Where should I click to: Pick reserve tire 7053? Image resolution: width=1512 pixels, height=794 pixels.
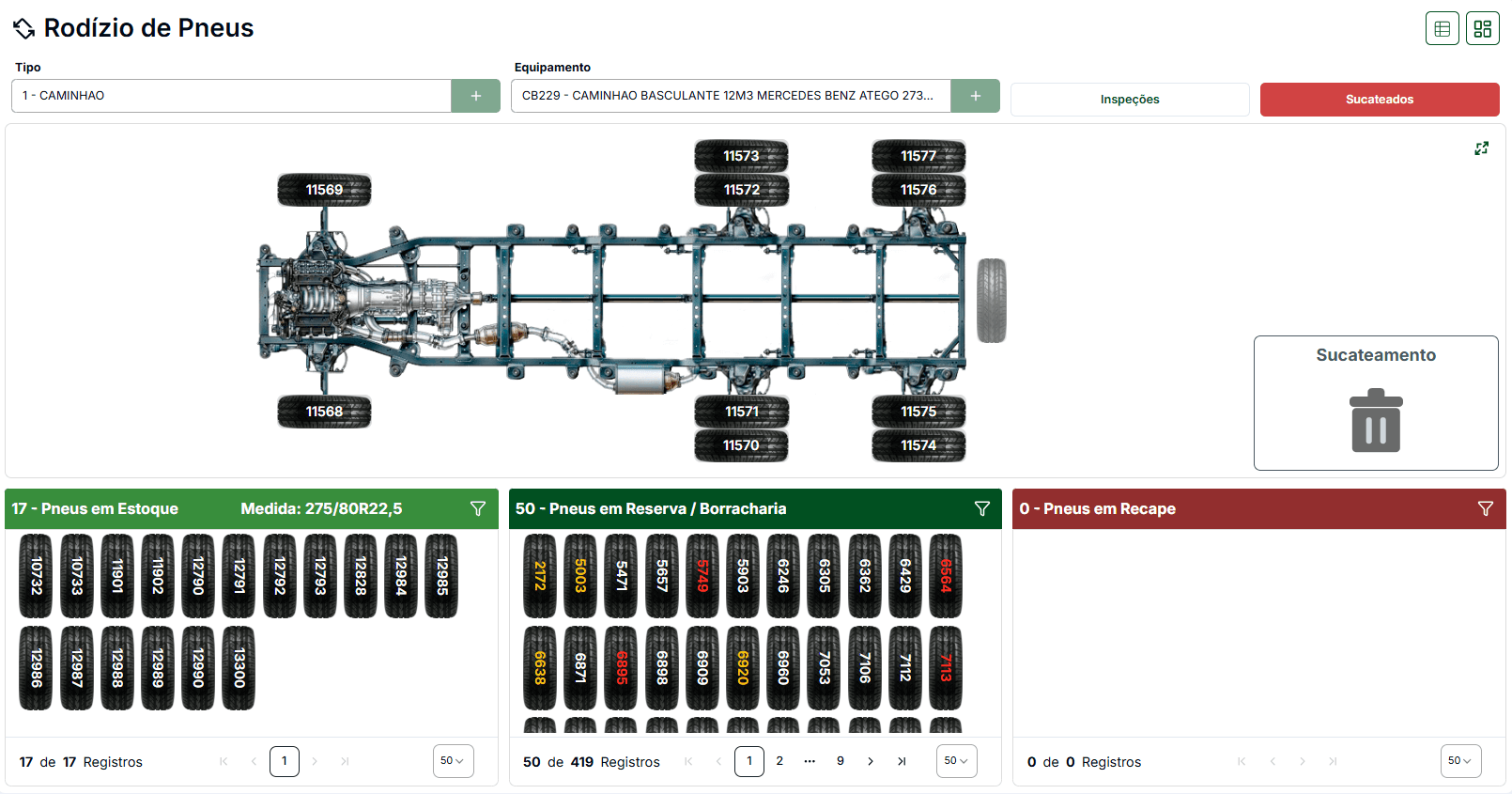point(824,668)
